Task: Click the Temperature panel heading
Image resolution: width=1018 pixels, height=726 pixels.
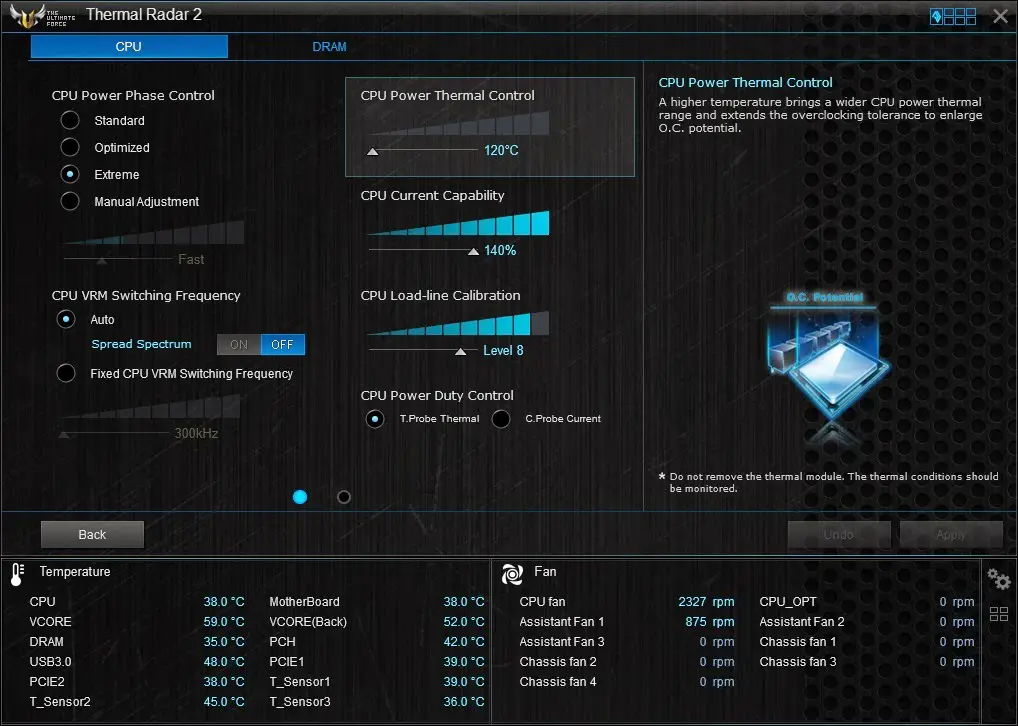Action: [75, 571]
